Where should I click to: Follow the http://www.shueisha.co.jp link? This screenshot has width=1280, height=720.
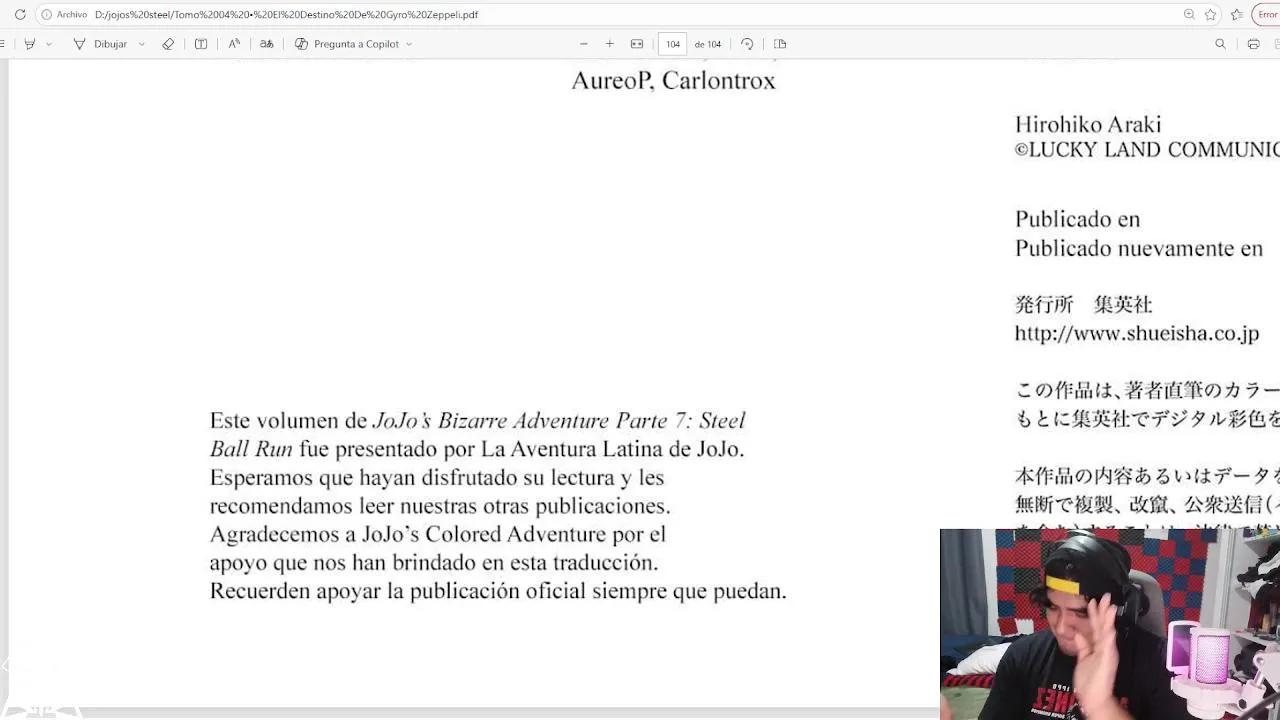click(1137, 334)
